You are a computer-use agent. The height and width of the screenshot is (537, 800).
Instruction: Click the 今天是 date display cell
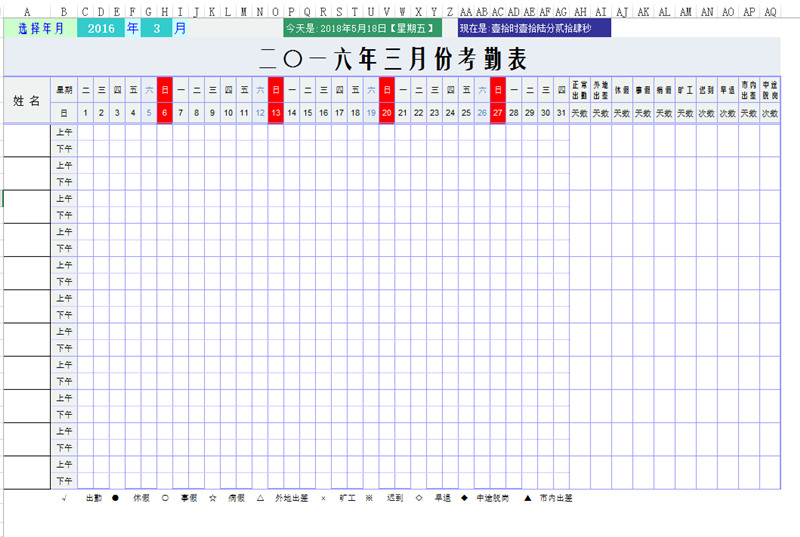pos(362,28)
